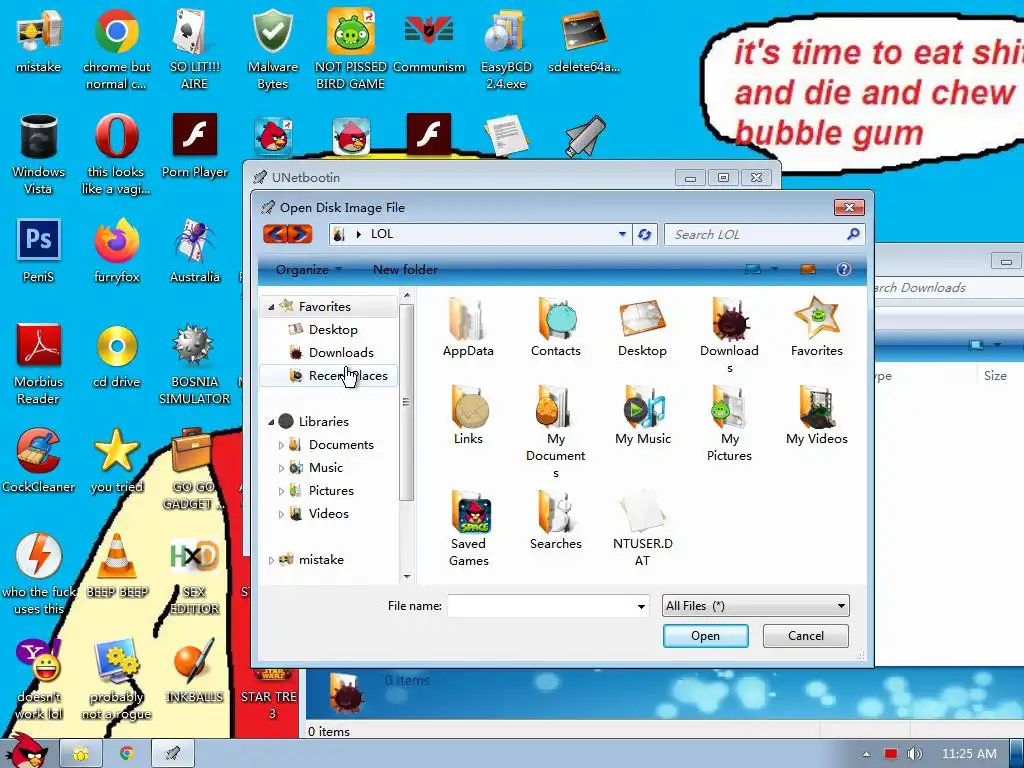Open the EasyBCD 2.4.exe icon

point(506,49)
